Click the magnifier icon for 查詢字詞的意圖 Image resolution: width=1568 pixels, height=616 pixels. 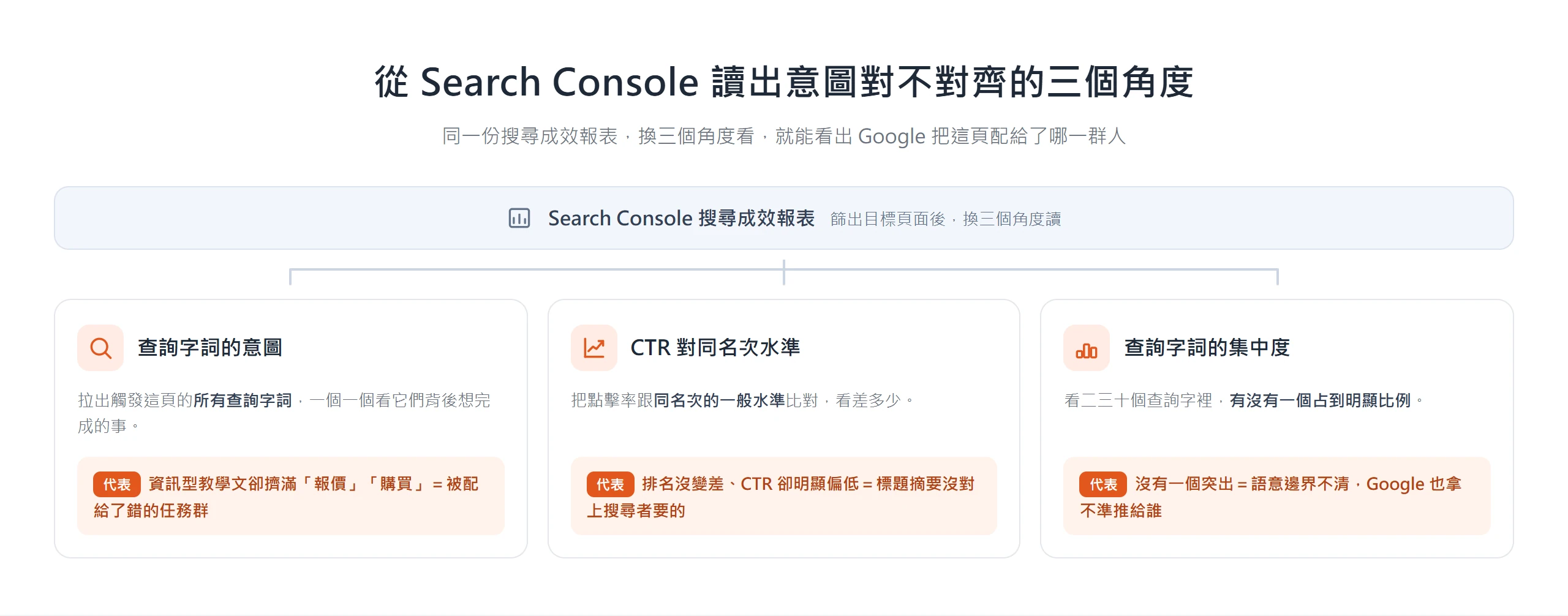pos(100,348)
